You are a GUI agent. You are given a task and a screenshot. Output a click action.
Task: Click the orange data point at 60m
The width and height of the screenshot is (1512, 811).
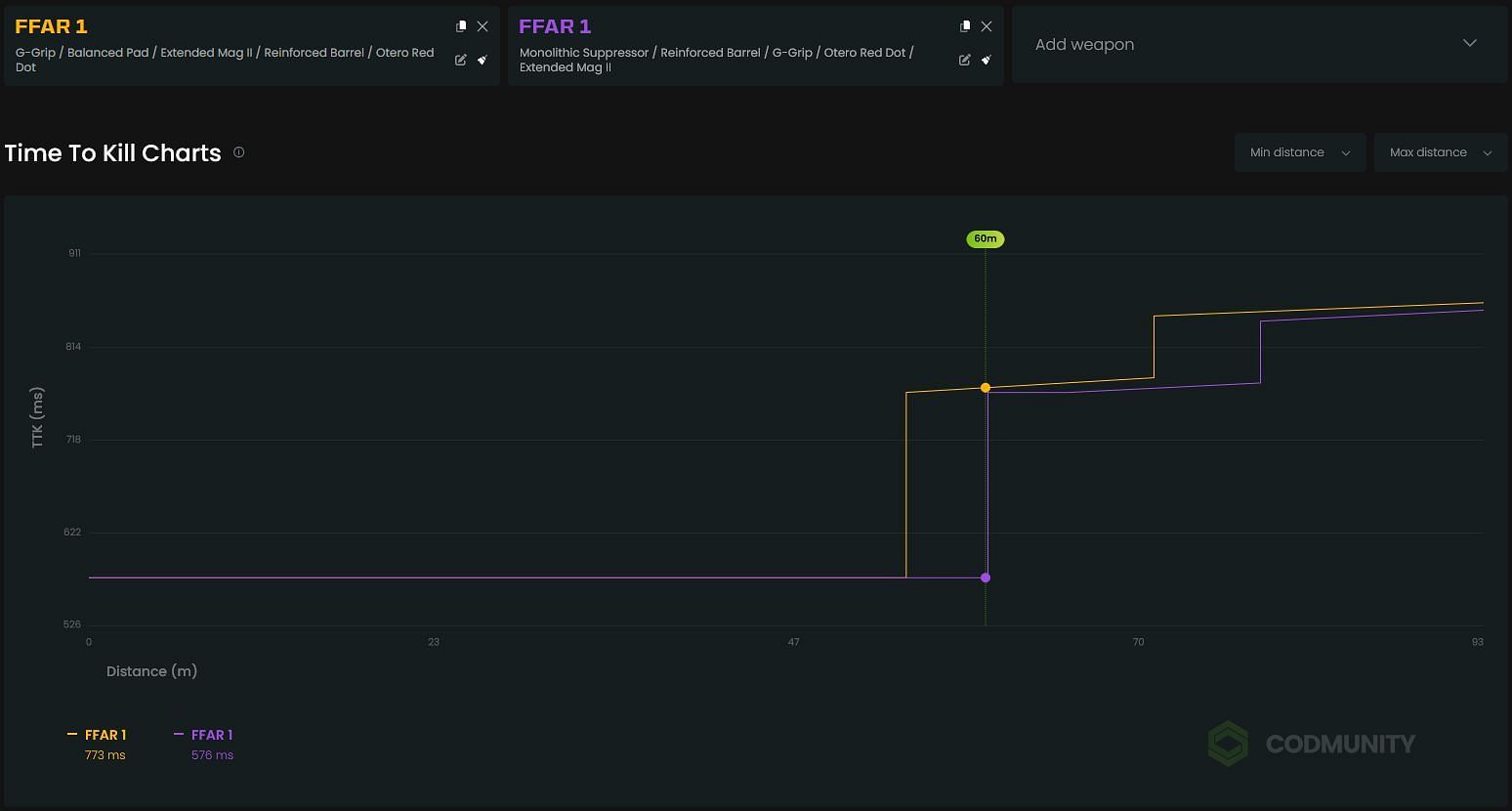[986, 388]
